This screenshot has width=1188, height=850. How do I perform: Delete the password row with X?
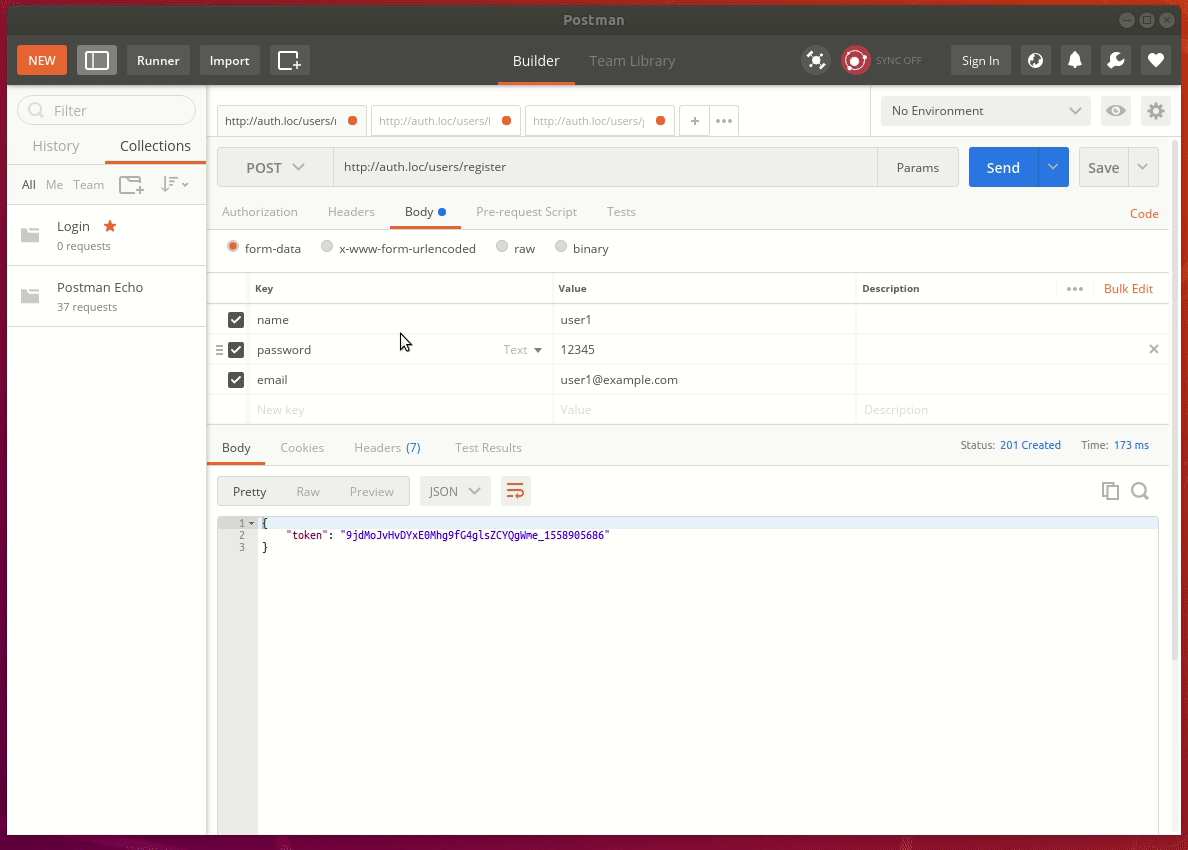click(1154, 349)
